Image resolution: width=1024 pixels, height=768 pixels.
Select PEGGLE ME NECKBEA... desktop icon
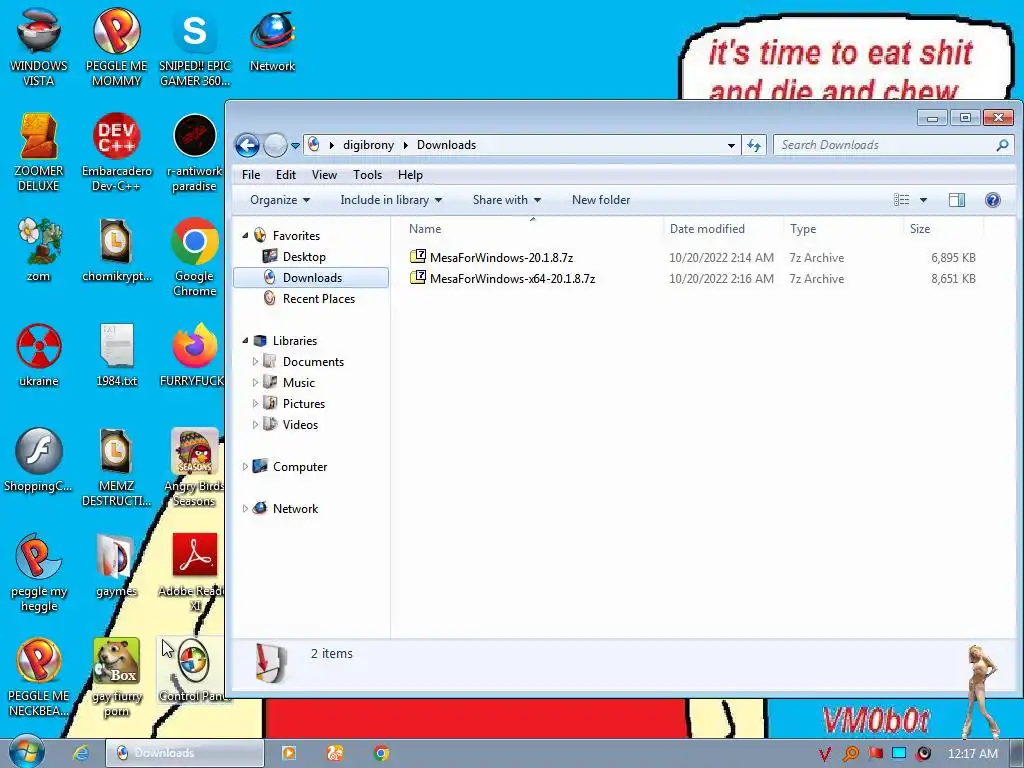coord(39,678)
